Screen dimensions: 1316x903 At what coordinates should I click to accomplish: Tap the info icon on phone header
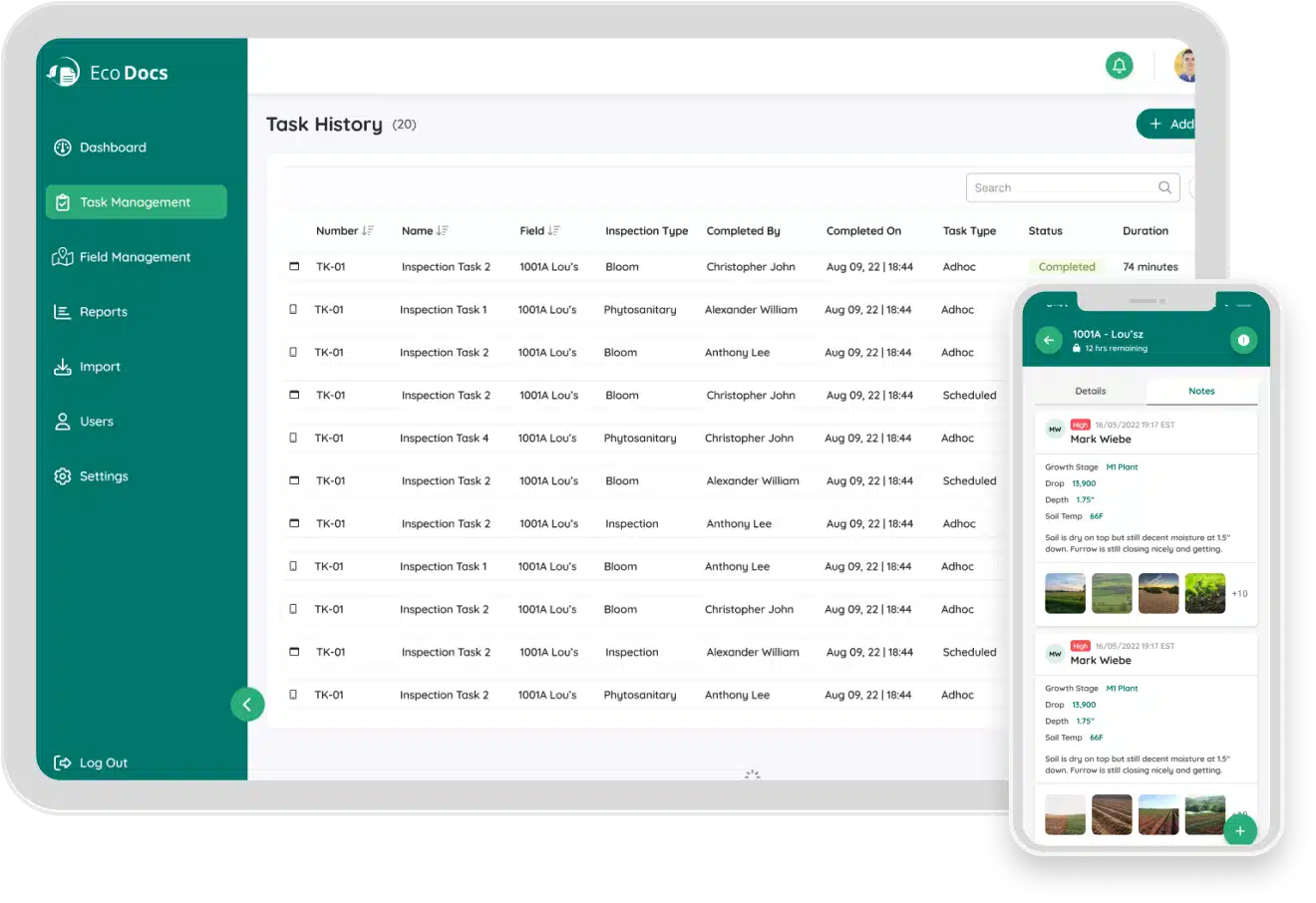[x=1243, y=340]
